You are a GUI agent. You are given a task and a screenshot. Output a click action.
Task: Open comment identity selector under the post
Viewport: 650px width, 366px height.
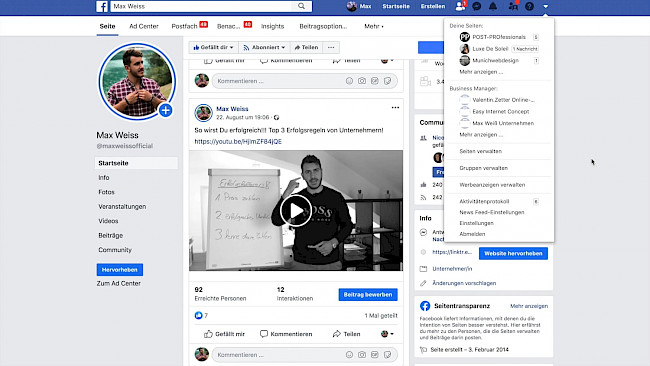tap(387, 334)
